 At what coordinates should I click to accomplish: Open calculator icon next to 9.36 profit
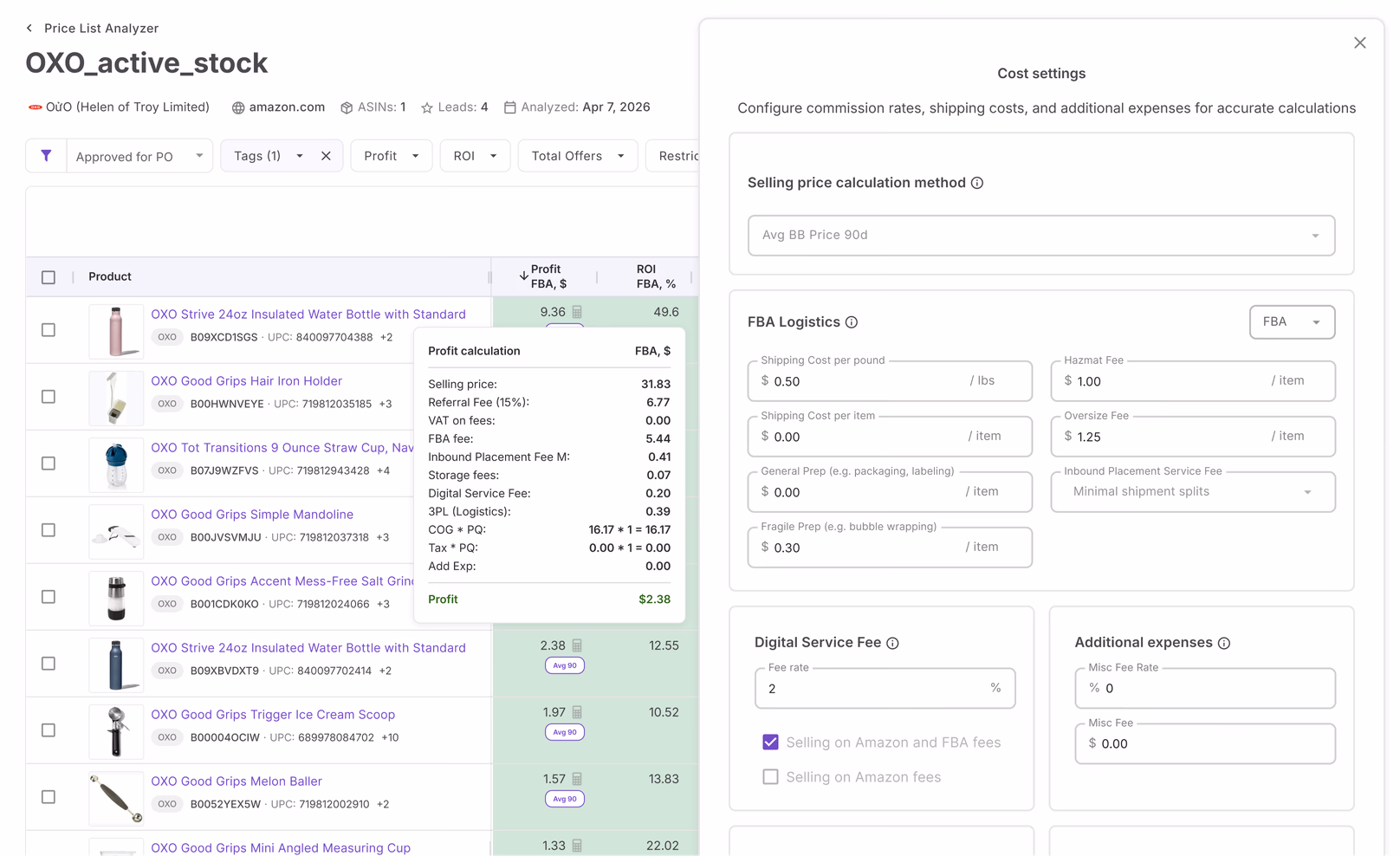(x=577, y=312)
